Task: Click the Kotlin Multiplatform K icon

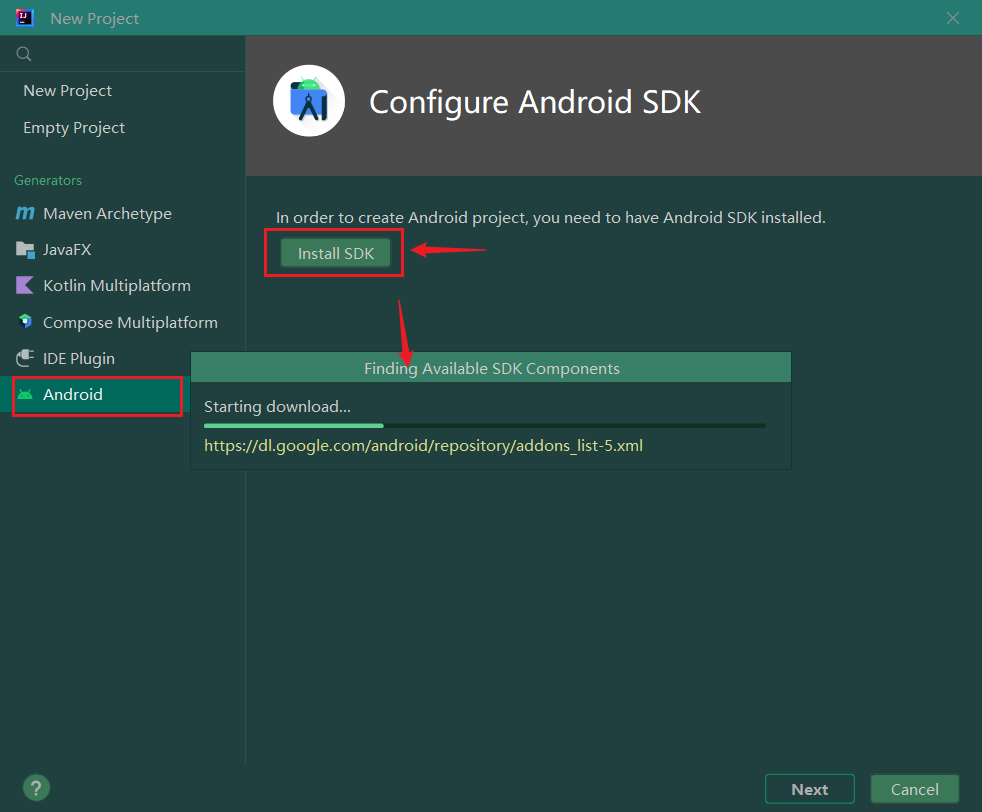Action: click(24, 285)
